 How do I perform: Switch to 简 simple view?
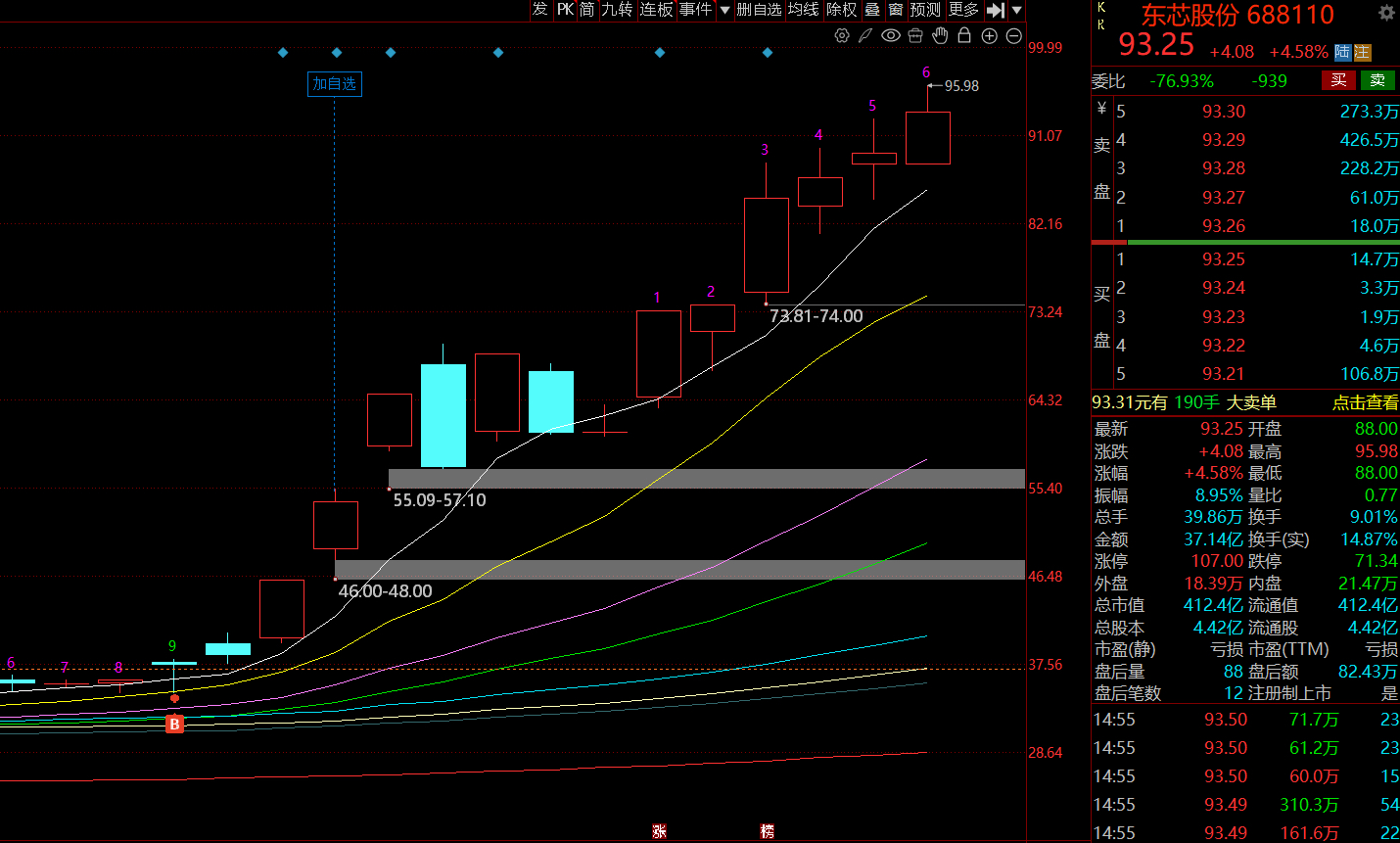click(586, 10)
